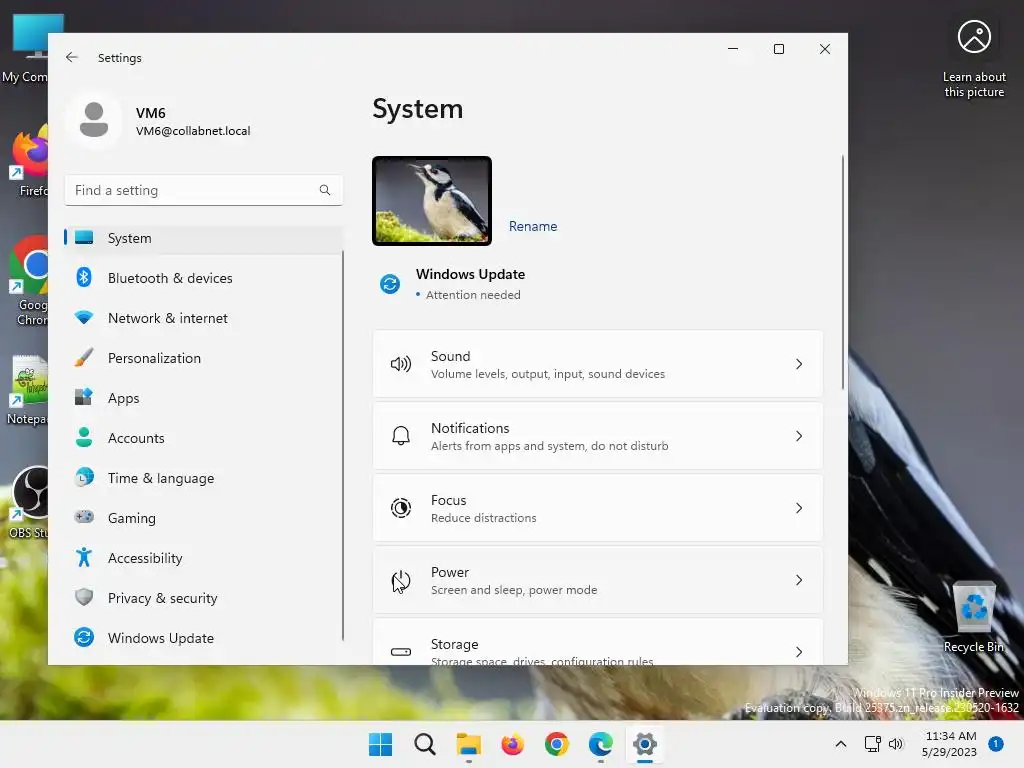Launch Firefox from the taskbar

pyautogui.click(x=513, y=744)
